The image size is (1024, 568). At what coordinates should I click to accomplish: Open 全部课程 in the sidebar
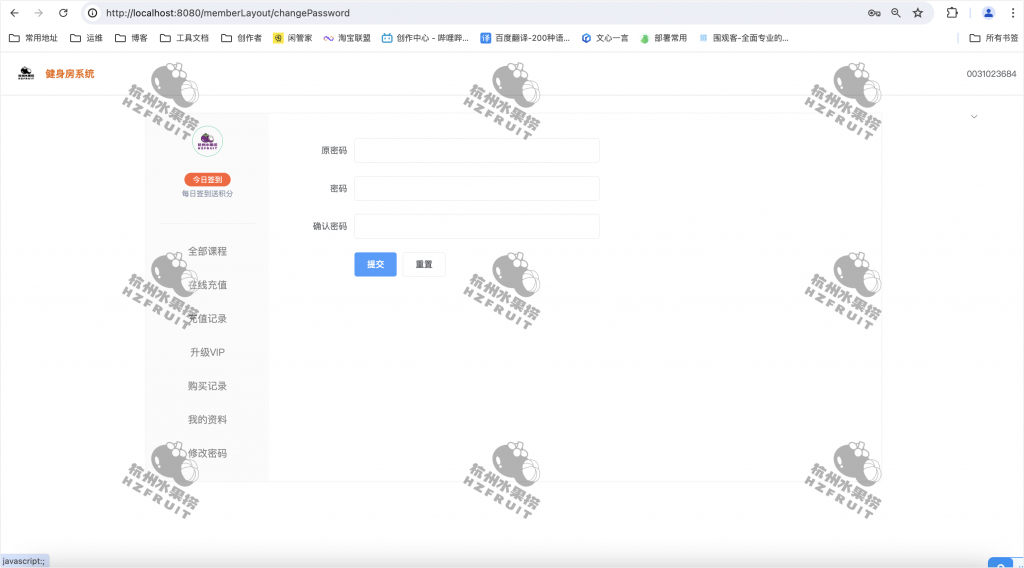coord(208,251)
